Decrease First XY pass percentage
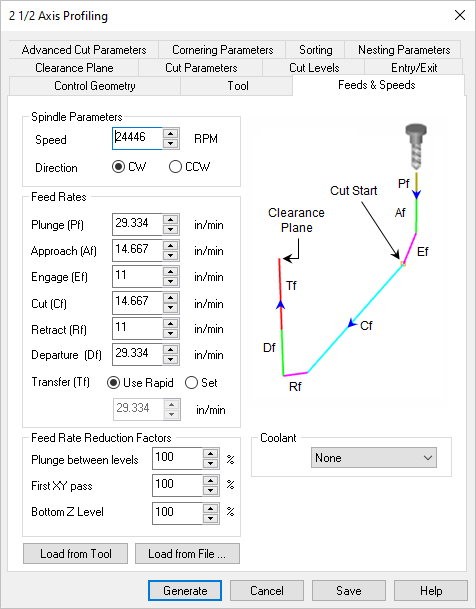This screenshot has height=609, width=476. (210, 491)
